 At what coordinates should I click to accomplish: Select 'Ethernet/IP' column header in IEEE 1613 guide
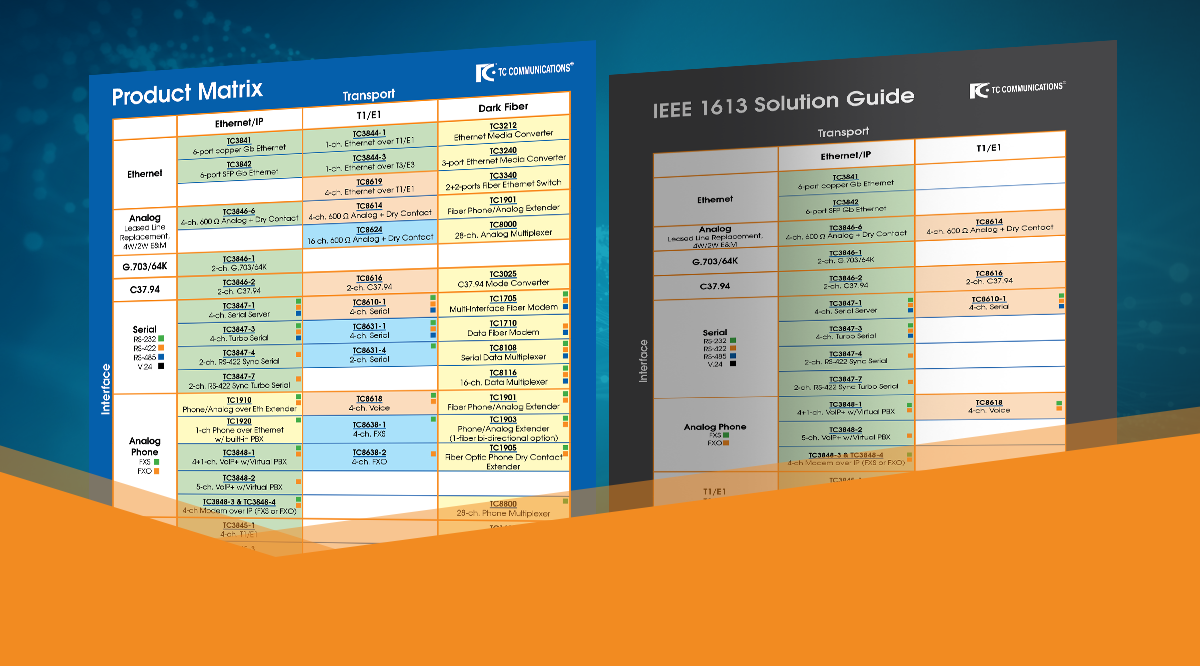[845, 156]
